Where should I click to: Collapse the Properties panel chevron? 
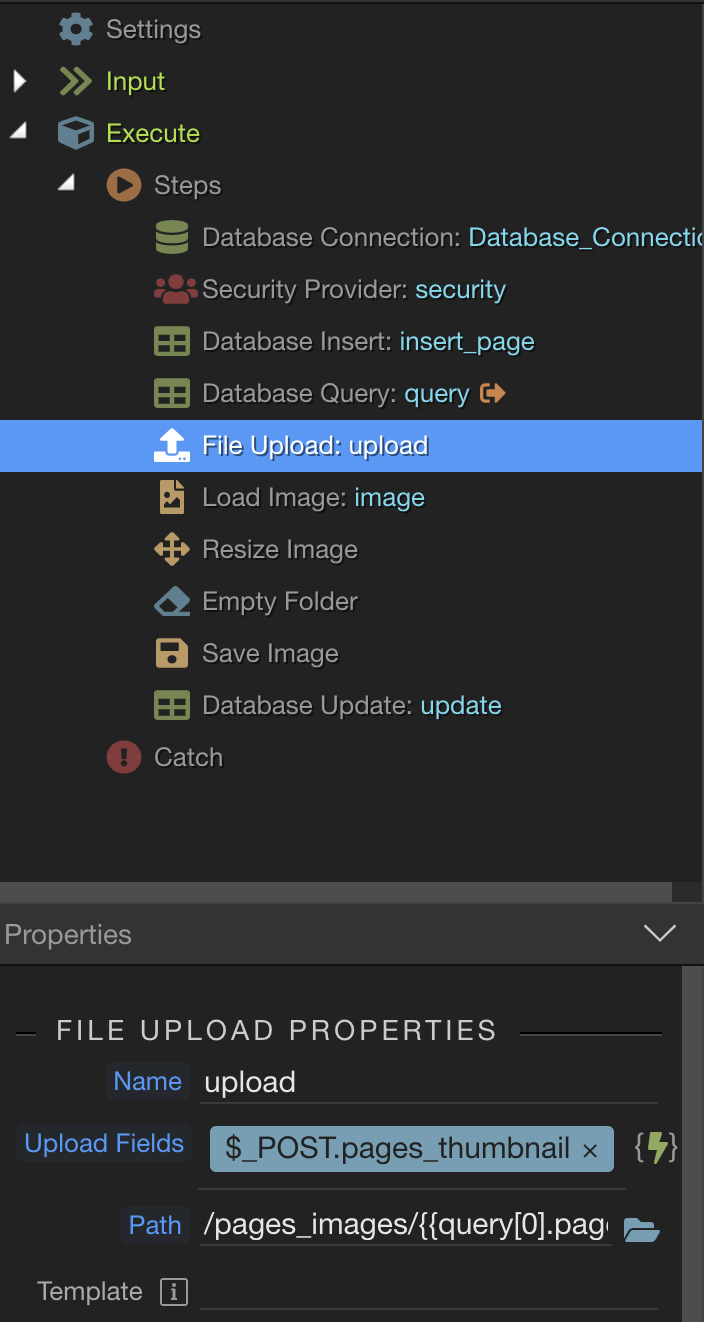(660, 934)
